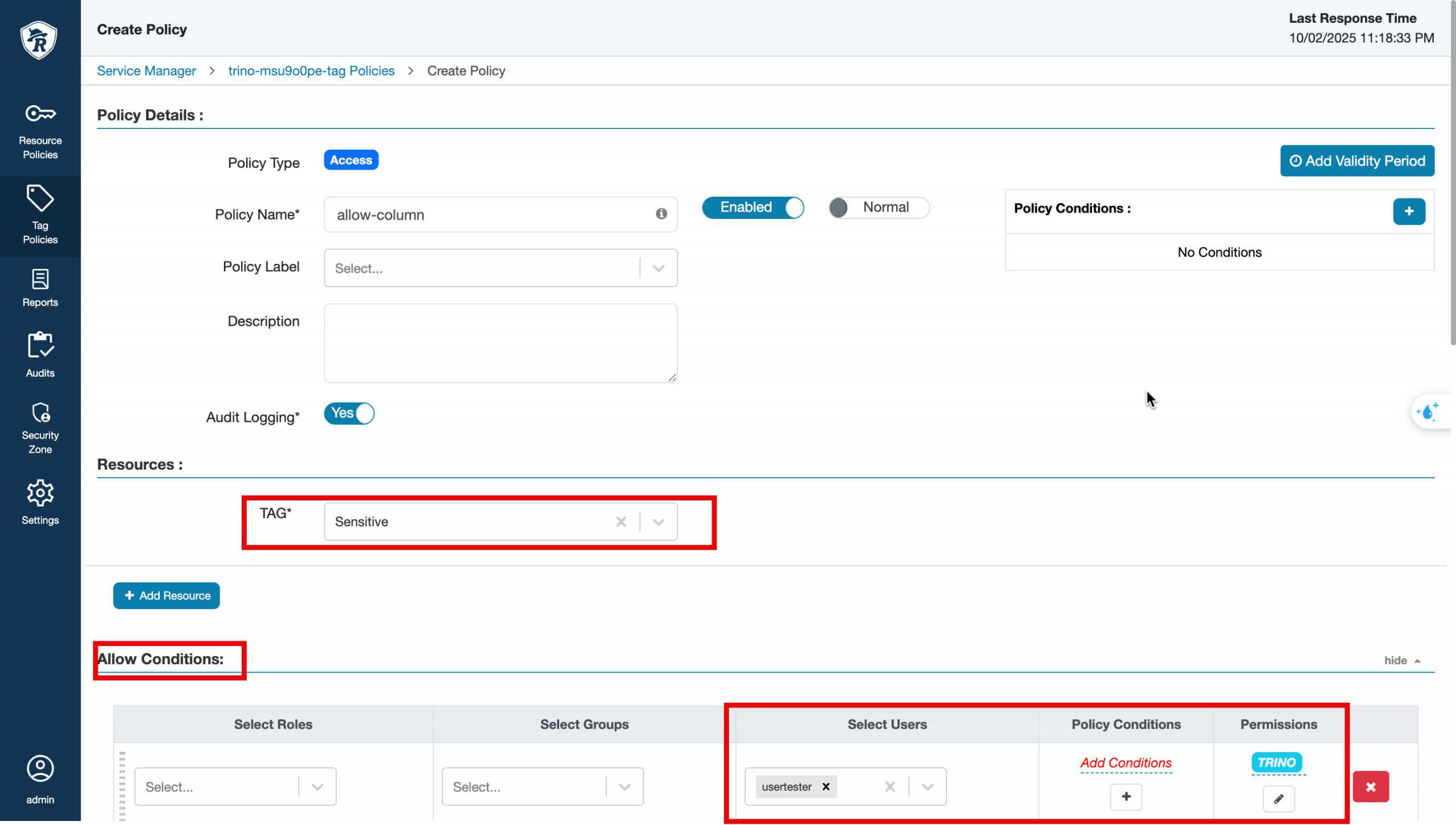Click the Apache Ranger shield logo

[x=39, y=40]
